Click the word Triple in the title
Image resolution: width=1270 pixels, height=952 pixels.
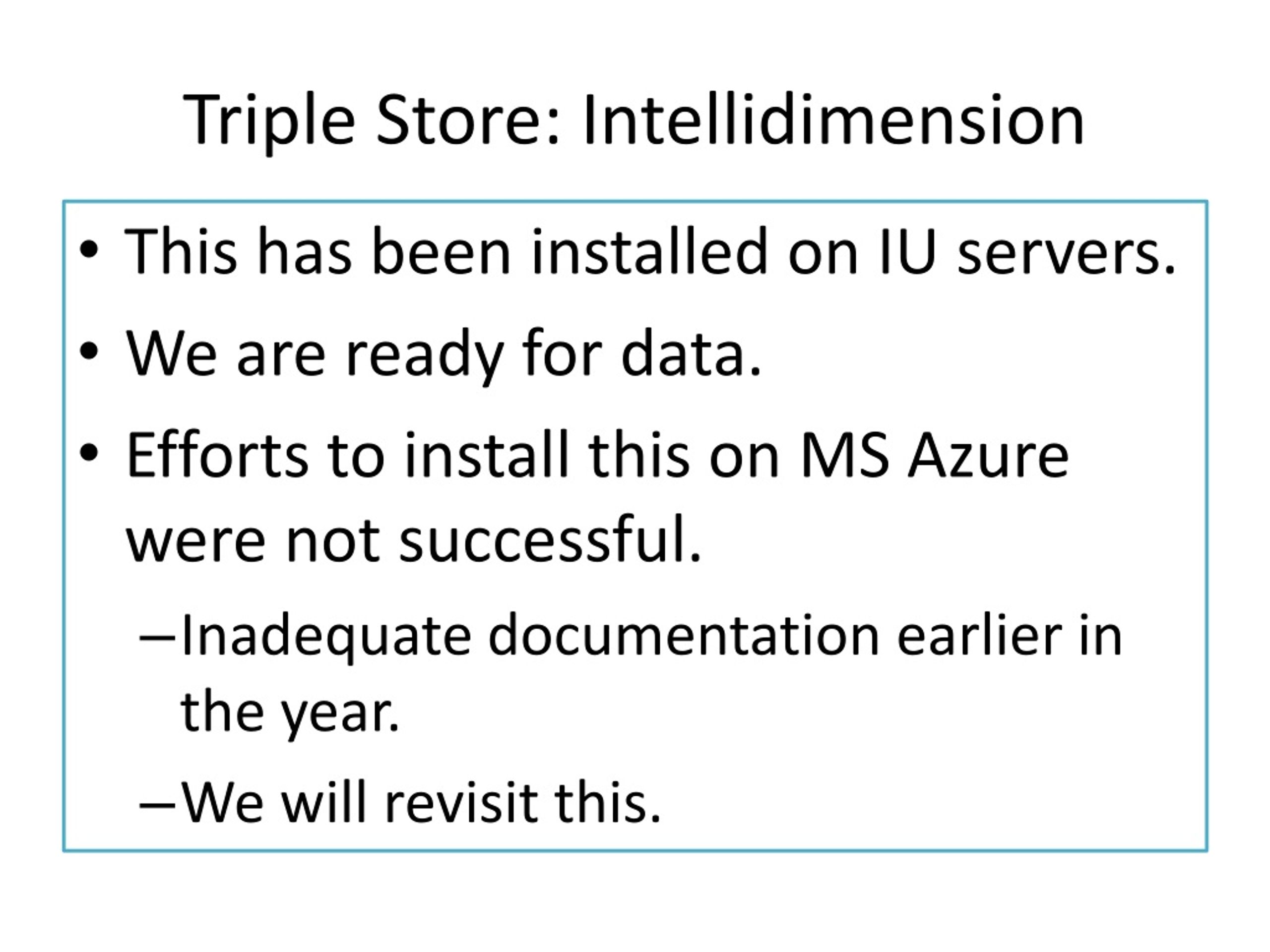(269, 122)
